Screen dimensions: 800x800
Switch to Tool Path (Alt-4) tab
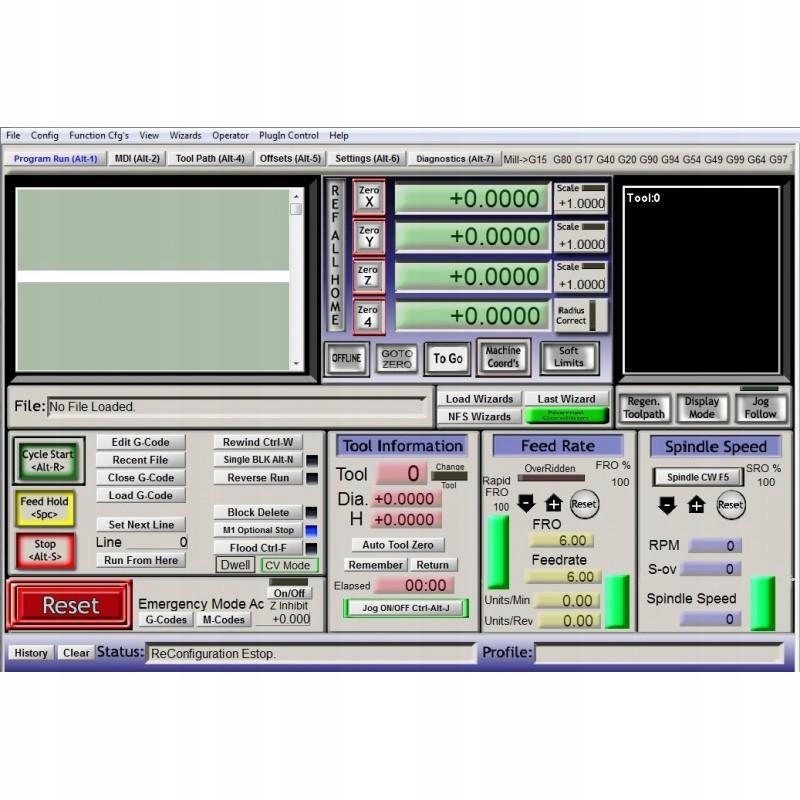coord(210,159)
